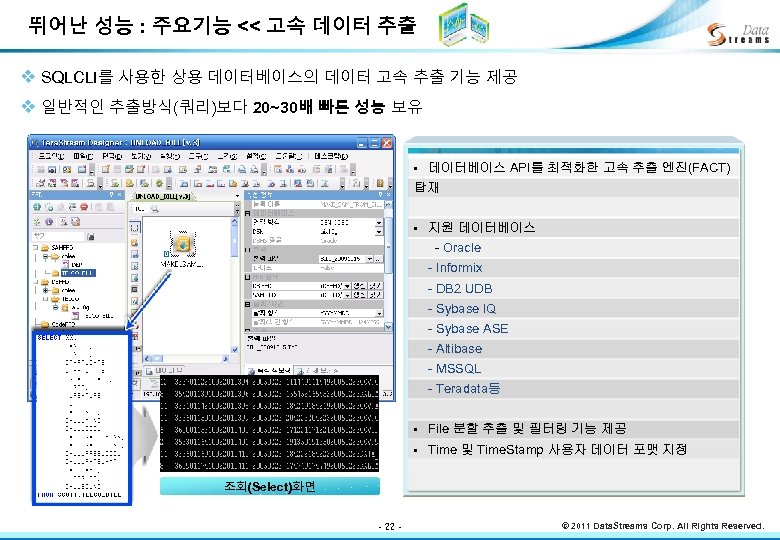Close the left project tree panel

click(x=119, y=194)
